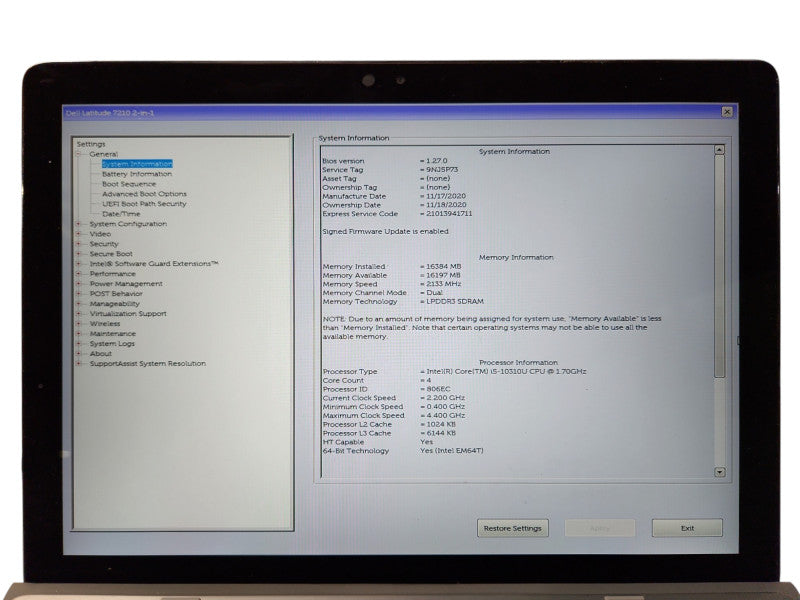The image size is (800, 600).
Task: Select the System Configuration label
Action: [128, 224]
